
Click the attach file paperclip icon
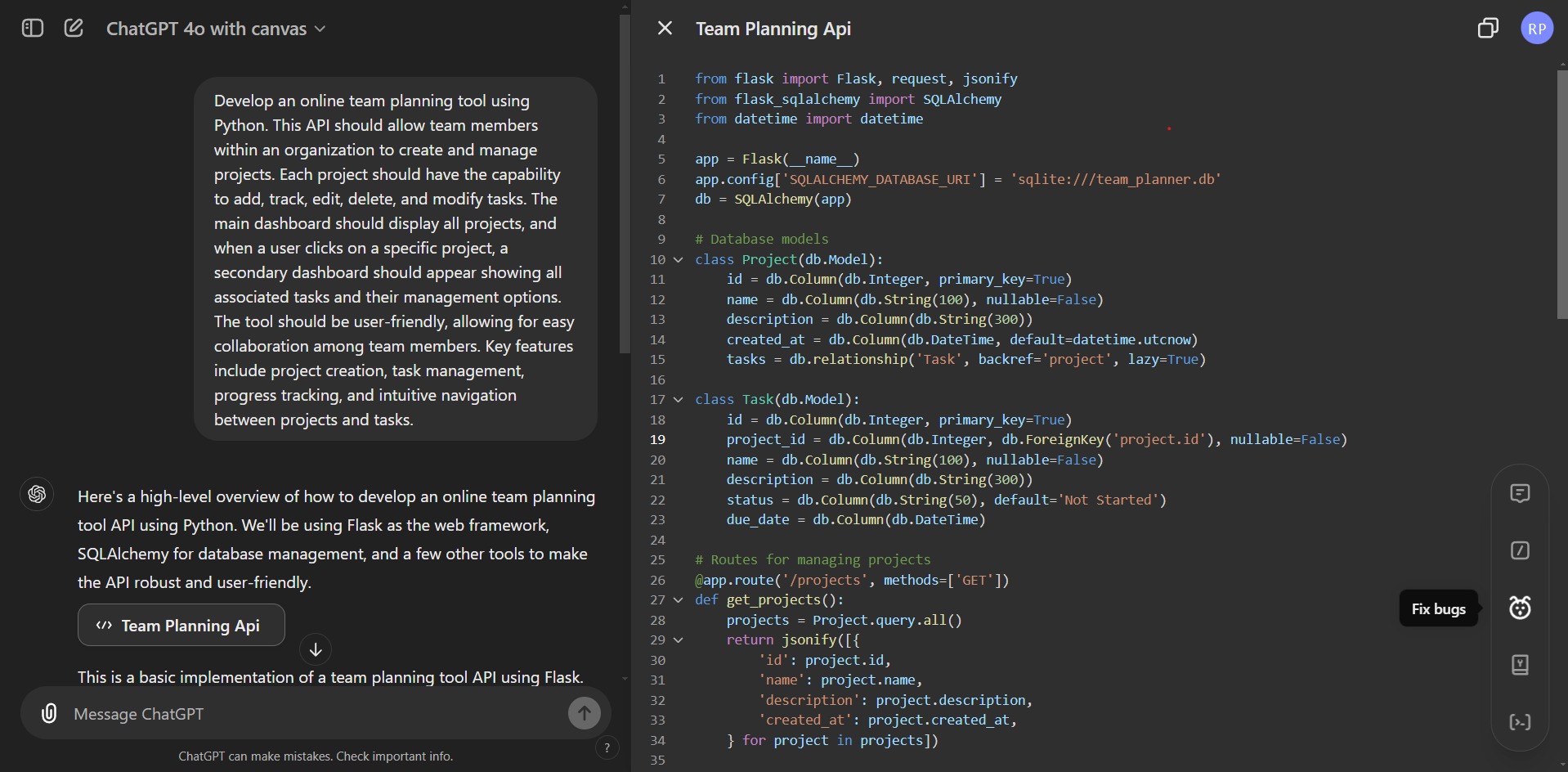(49, 713)
